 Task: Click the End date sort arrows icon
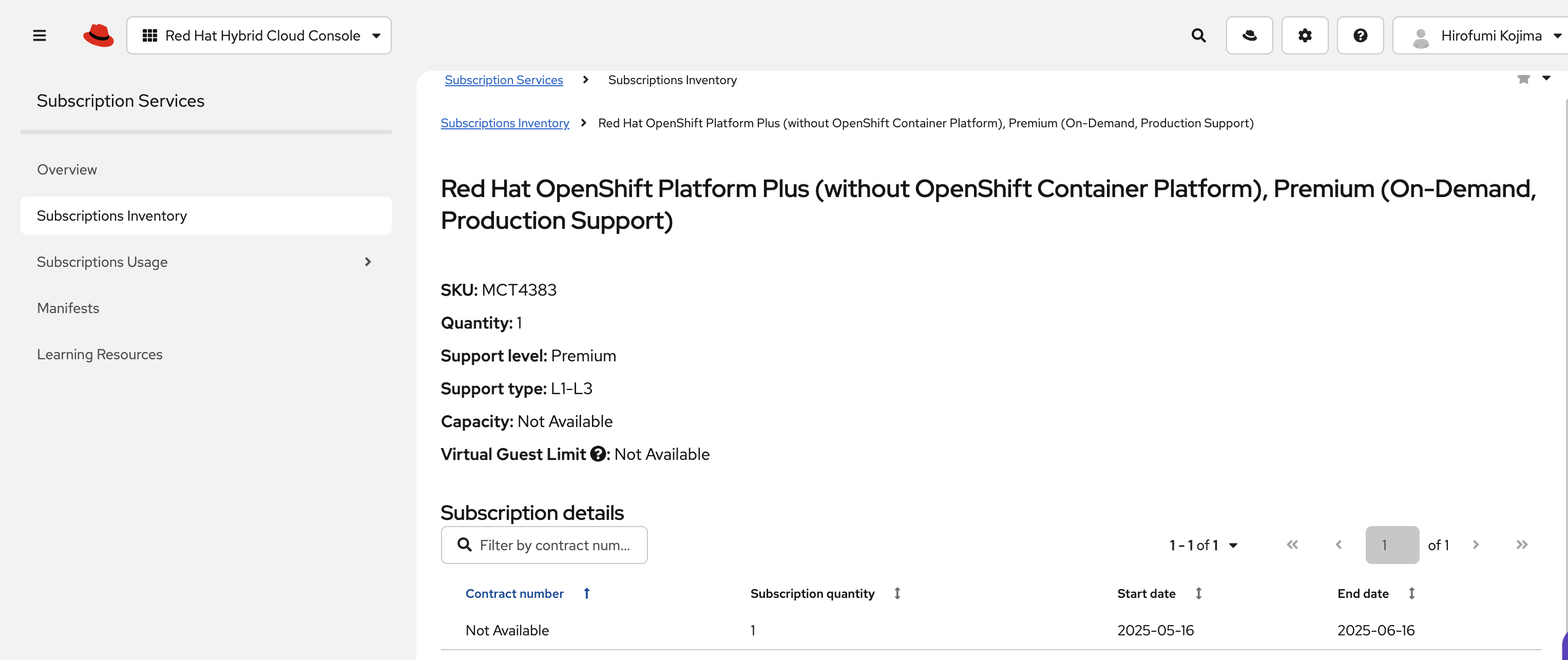click(1411, 593)
